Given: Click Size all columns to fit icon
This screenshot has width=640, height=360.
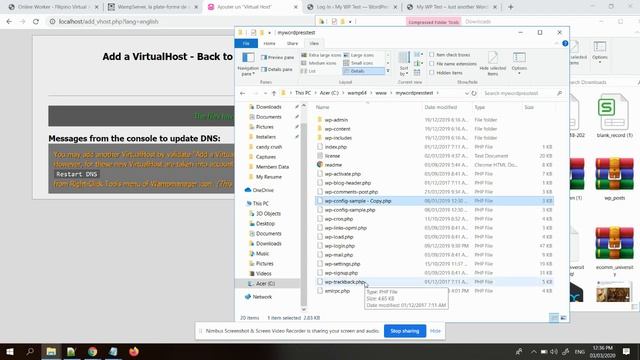Looking at the screenshot, I should [x=417, y=73].
